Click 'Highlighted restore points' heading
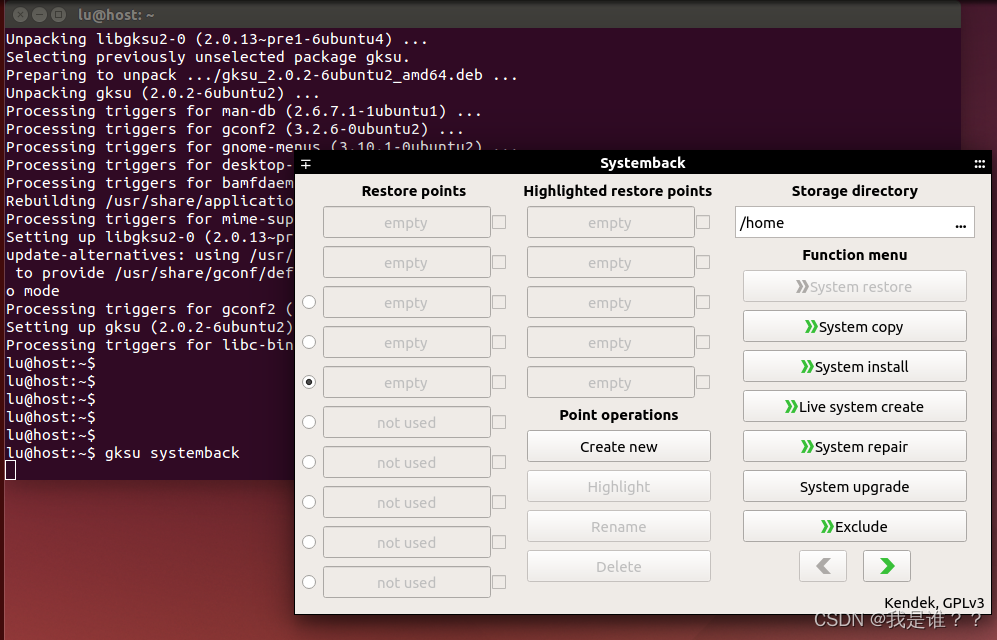 coord(617,191)
